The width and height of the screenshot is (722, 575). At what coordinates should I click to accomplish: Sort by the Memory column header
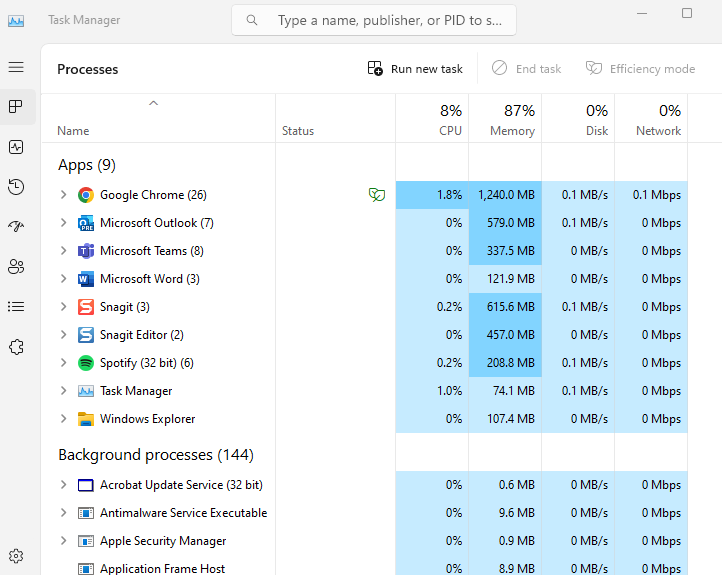[x=505, y=119]
